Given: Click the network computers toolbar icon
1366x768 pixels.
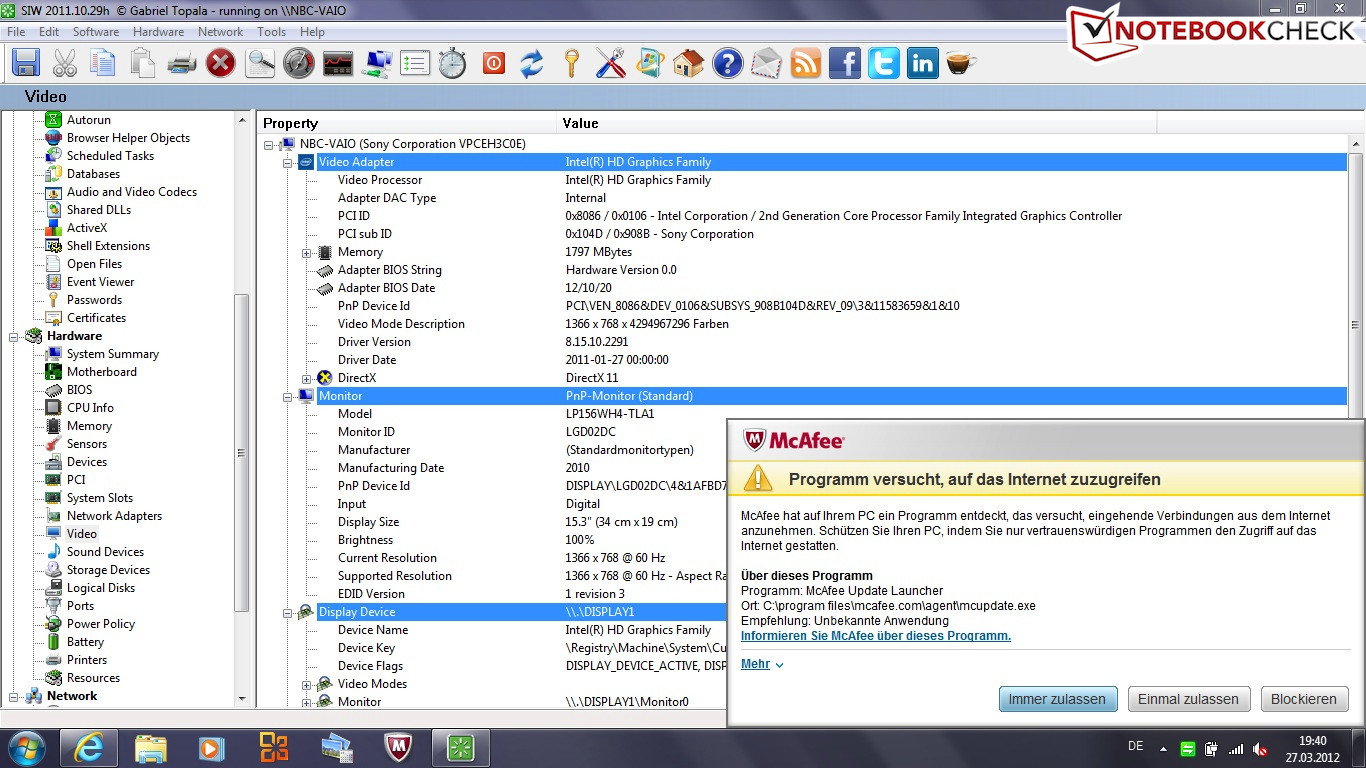Looking at the screenshot, I should 377,63.
